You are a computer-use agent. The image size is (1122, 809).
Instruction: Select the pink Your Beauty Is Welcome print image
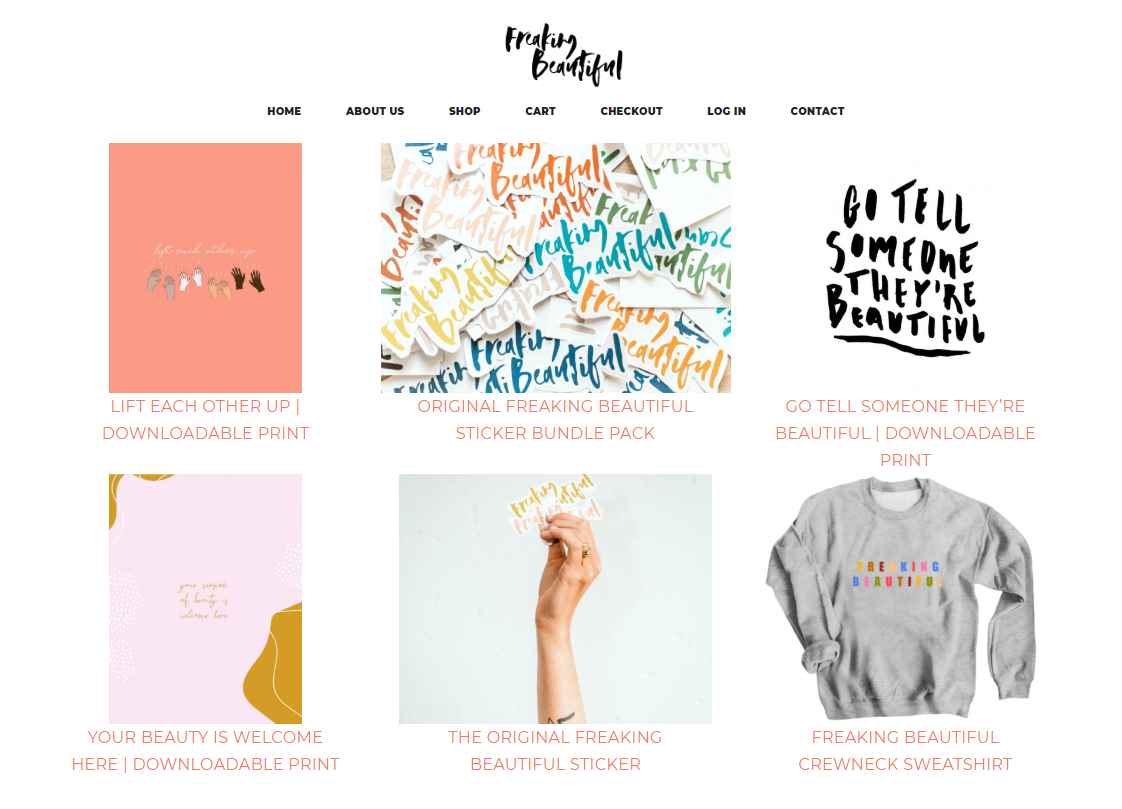205,599
